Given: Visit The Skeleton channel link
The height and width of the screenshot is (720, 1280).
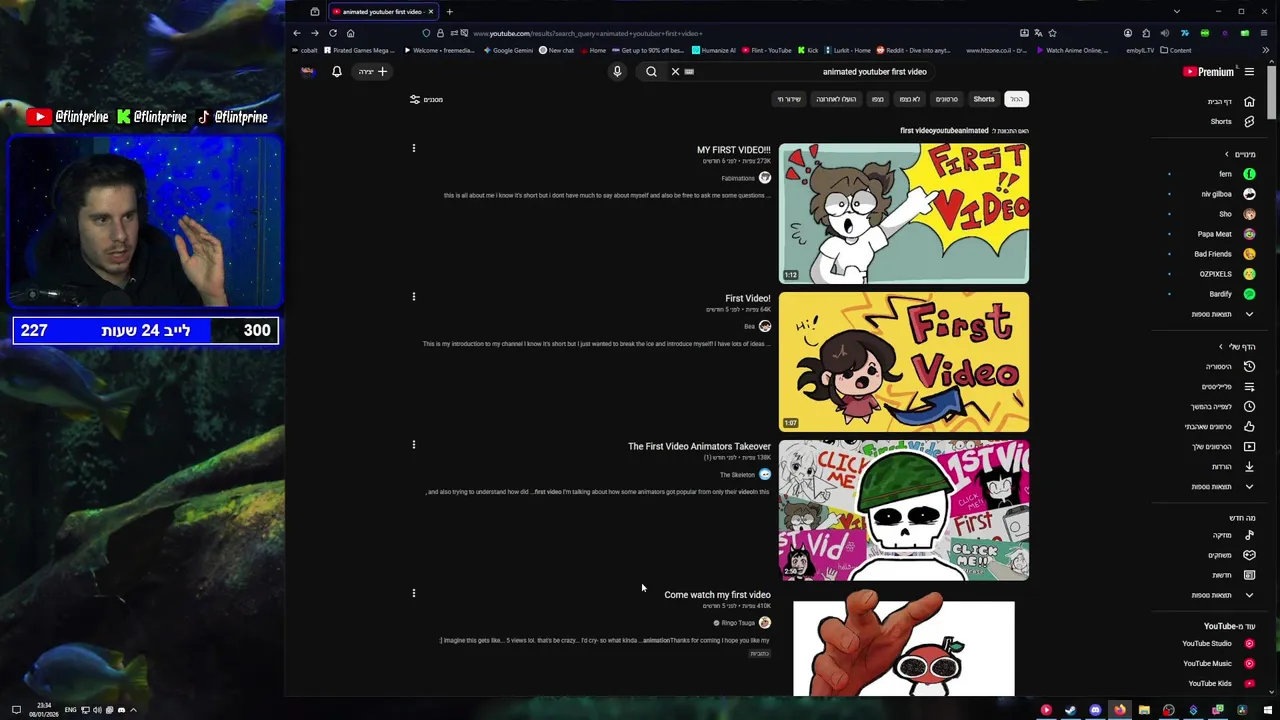Looking at the screenshot, I should click(737, 475).
